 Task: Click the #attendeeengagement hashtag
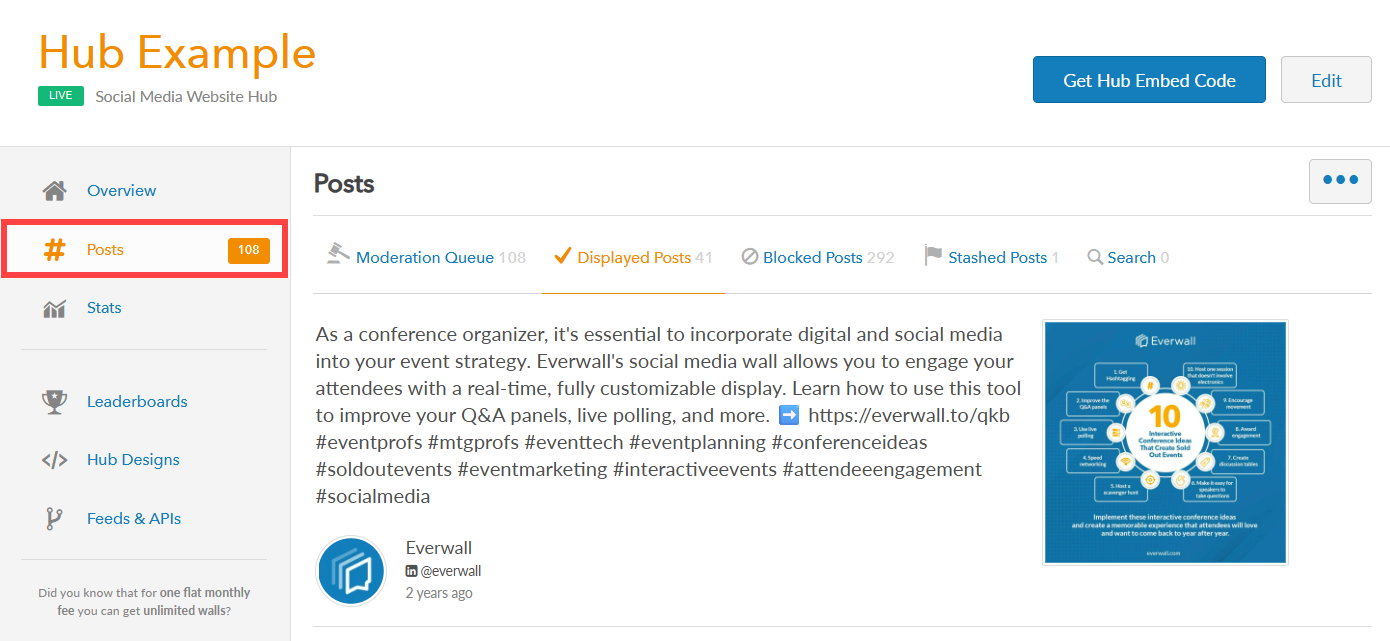pyautogui.click(x=882, y=469)
